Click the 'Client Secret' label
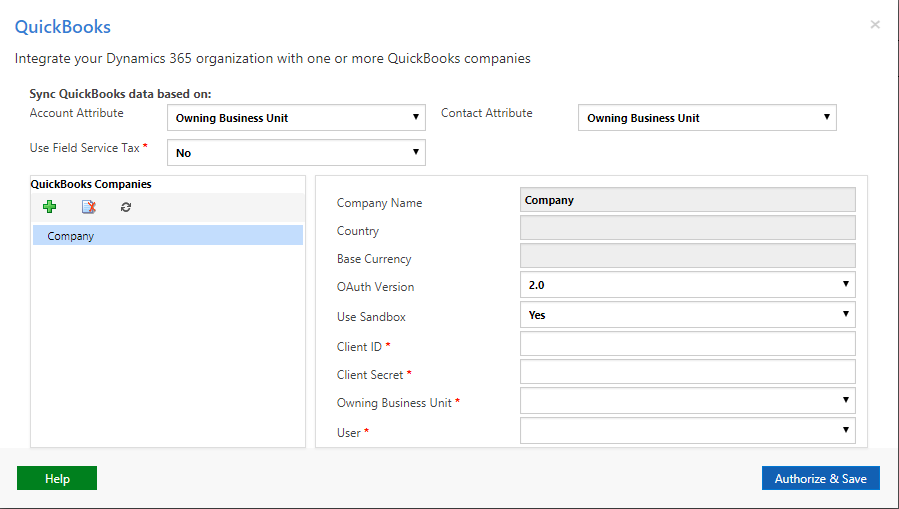Viewport: 899px width, 509px height. point(370,374)
